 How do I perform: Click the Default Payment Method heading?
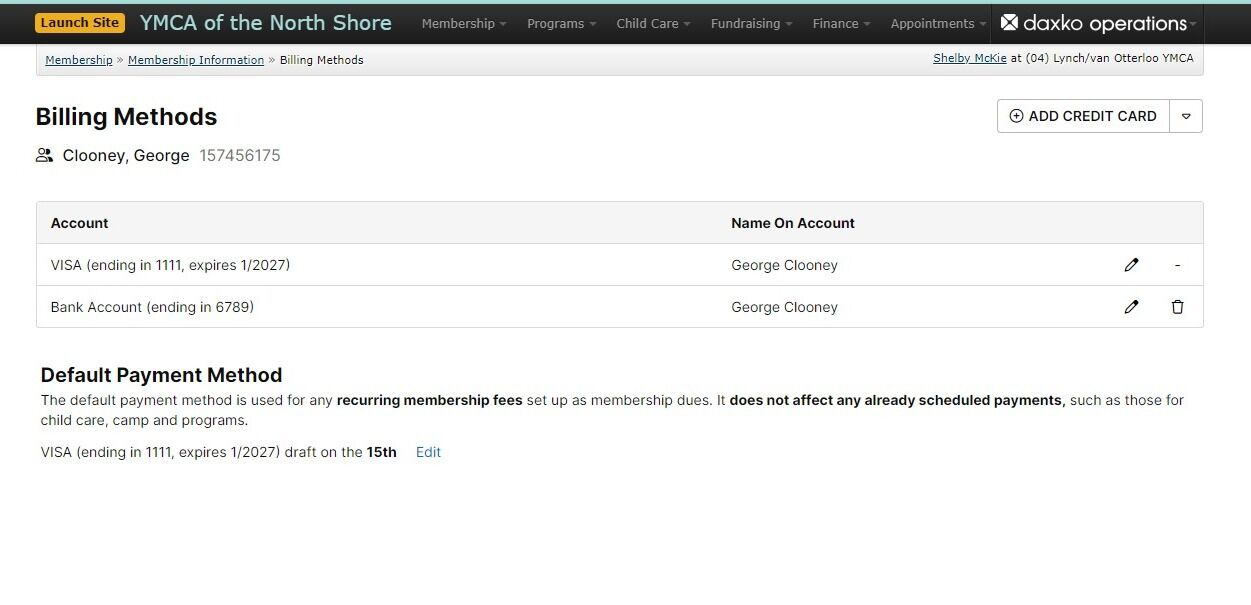[161, 375]
